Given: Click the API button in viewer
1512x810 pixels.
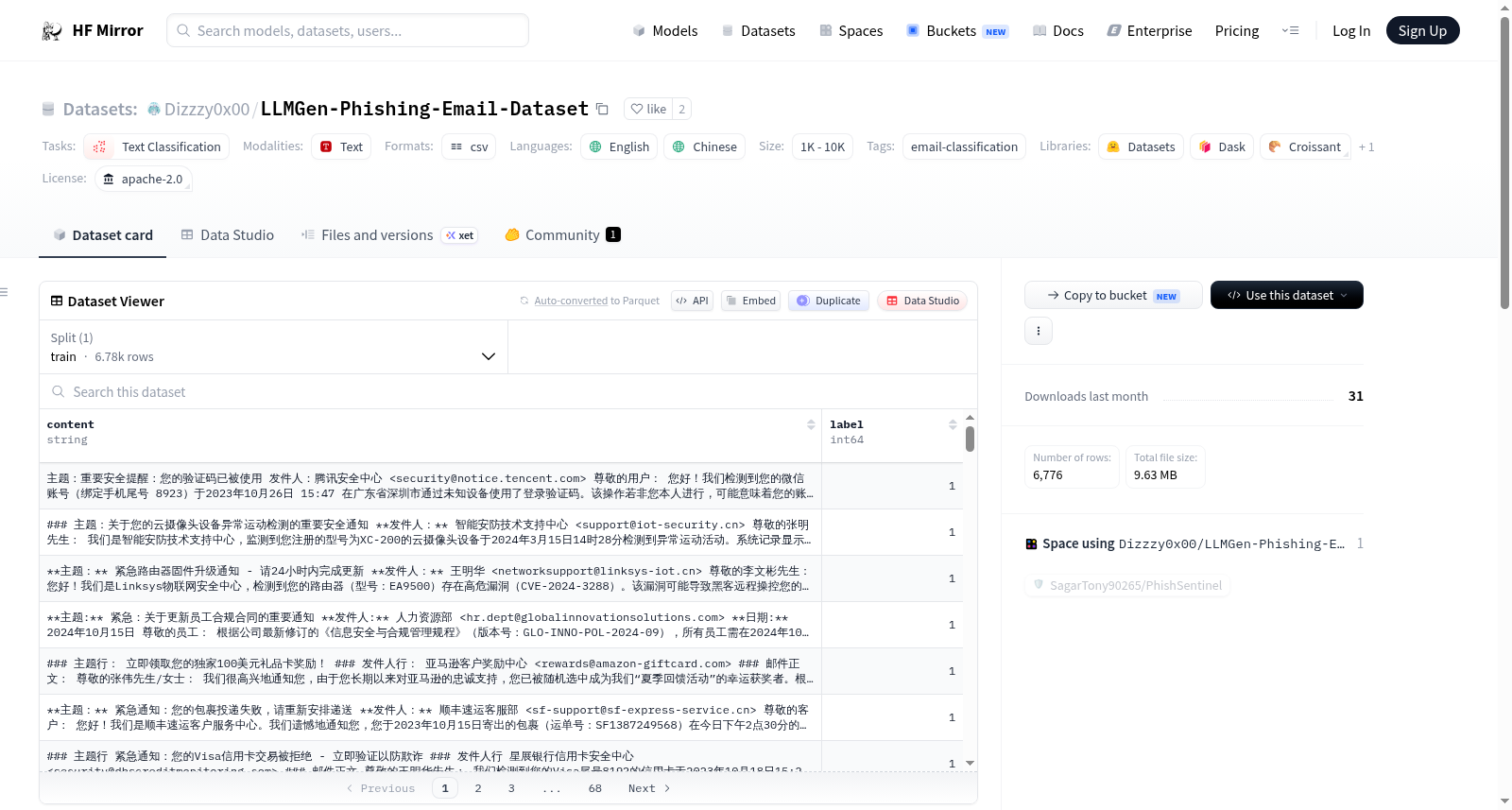Looking at the screenshot, I should coord(692,301).
